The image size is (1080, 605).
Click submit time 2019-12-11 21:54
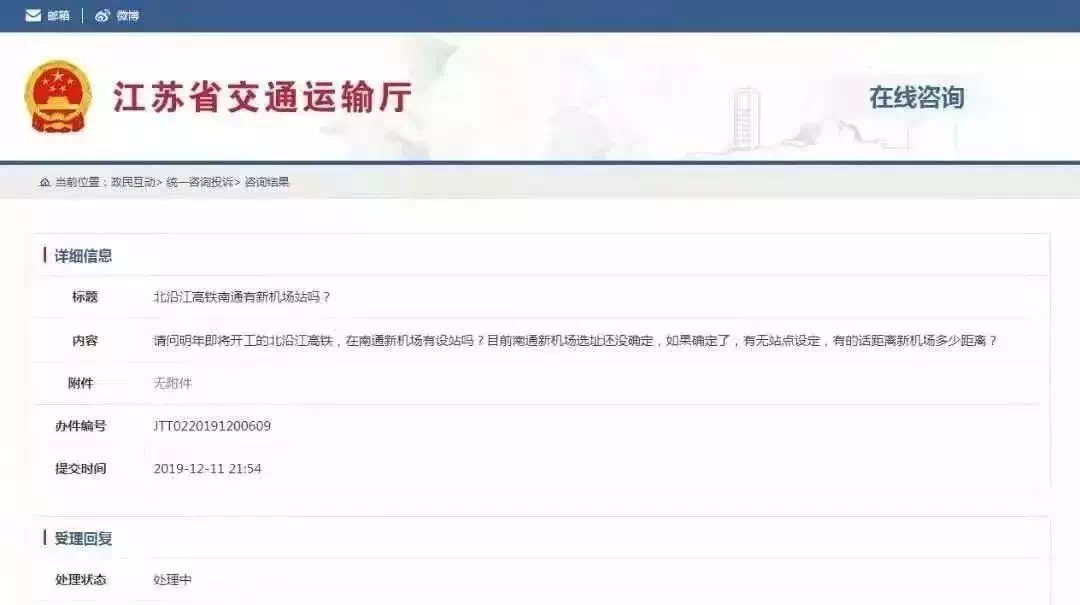(x=207, y=469)
